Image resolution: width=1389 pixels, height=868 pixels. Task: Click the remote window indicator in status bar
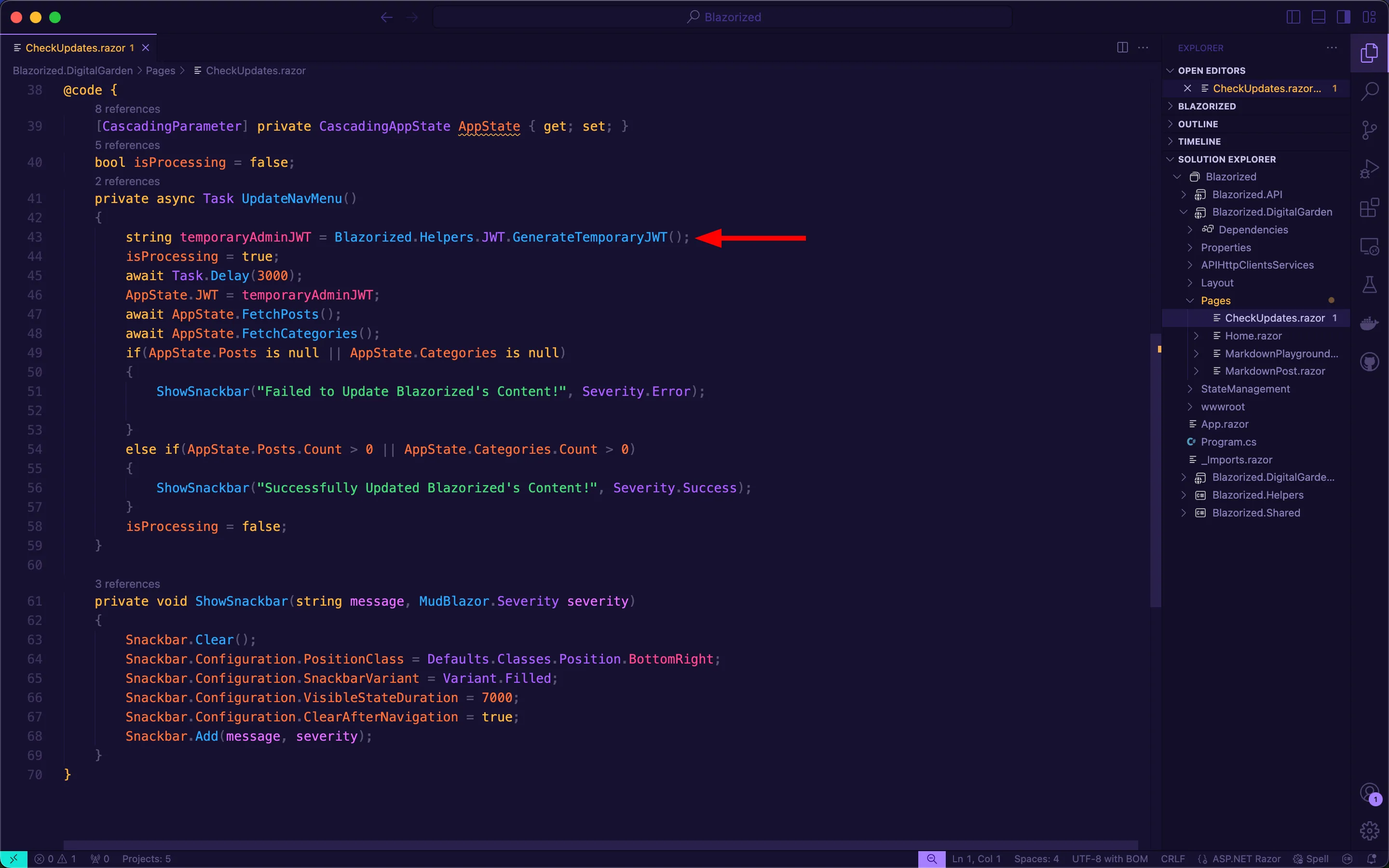(x=13, y=859)
